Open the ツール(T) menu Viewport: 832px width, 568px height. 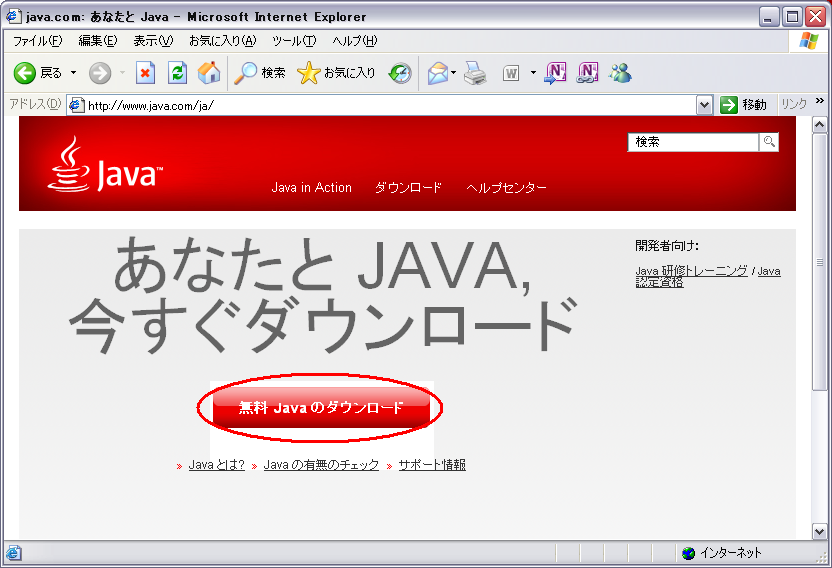(294, 41)
